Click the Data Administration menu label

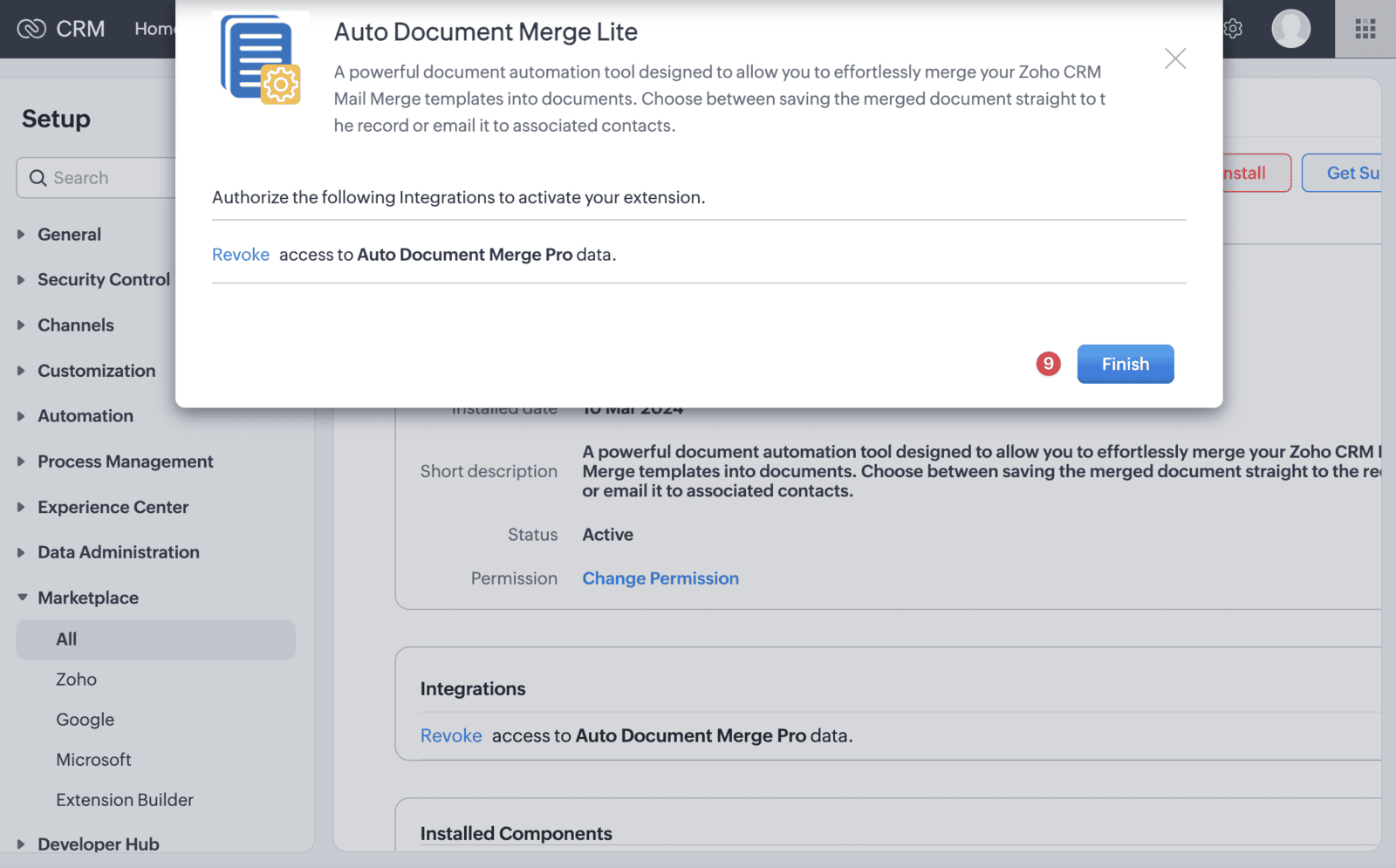tap(119, 552)
